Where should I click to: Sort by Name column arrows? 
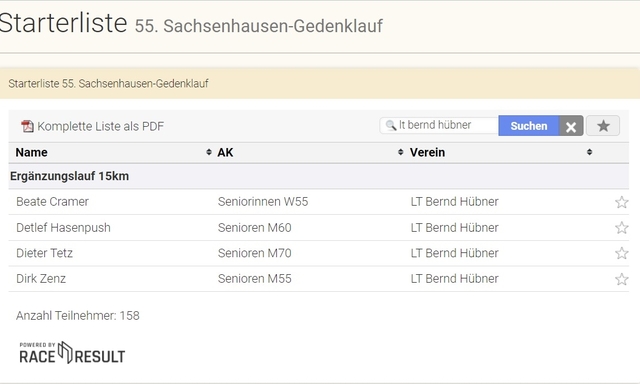click(x=209, y=152)
